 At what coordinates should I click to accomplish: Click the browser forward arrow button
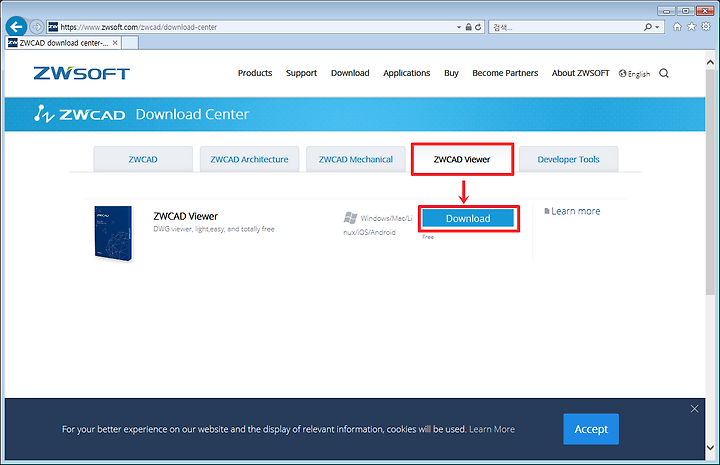coord(37,27)
